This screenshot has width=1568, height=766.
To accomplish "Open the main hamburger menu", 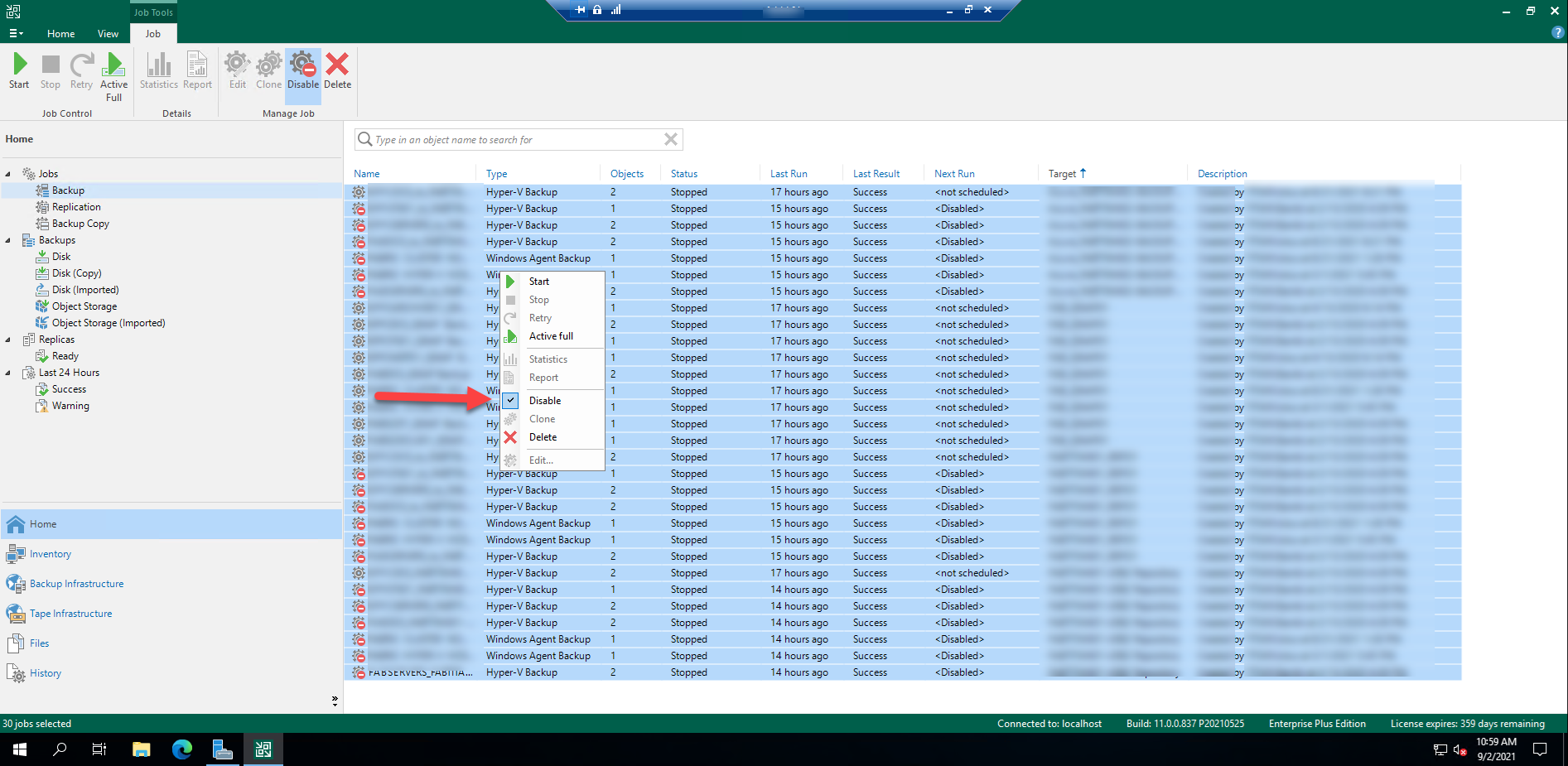I will [16, 34].
